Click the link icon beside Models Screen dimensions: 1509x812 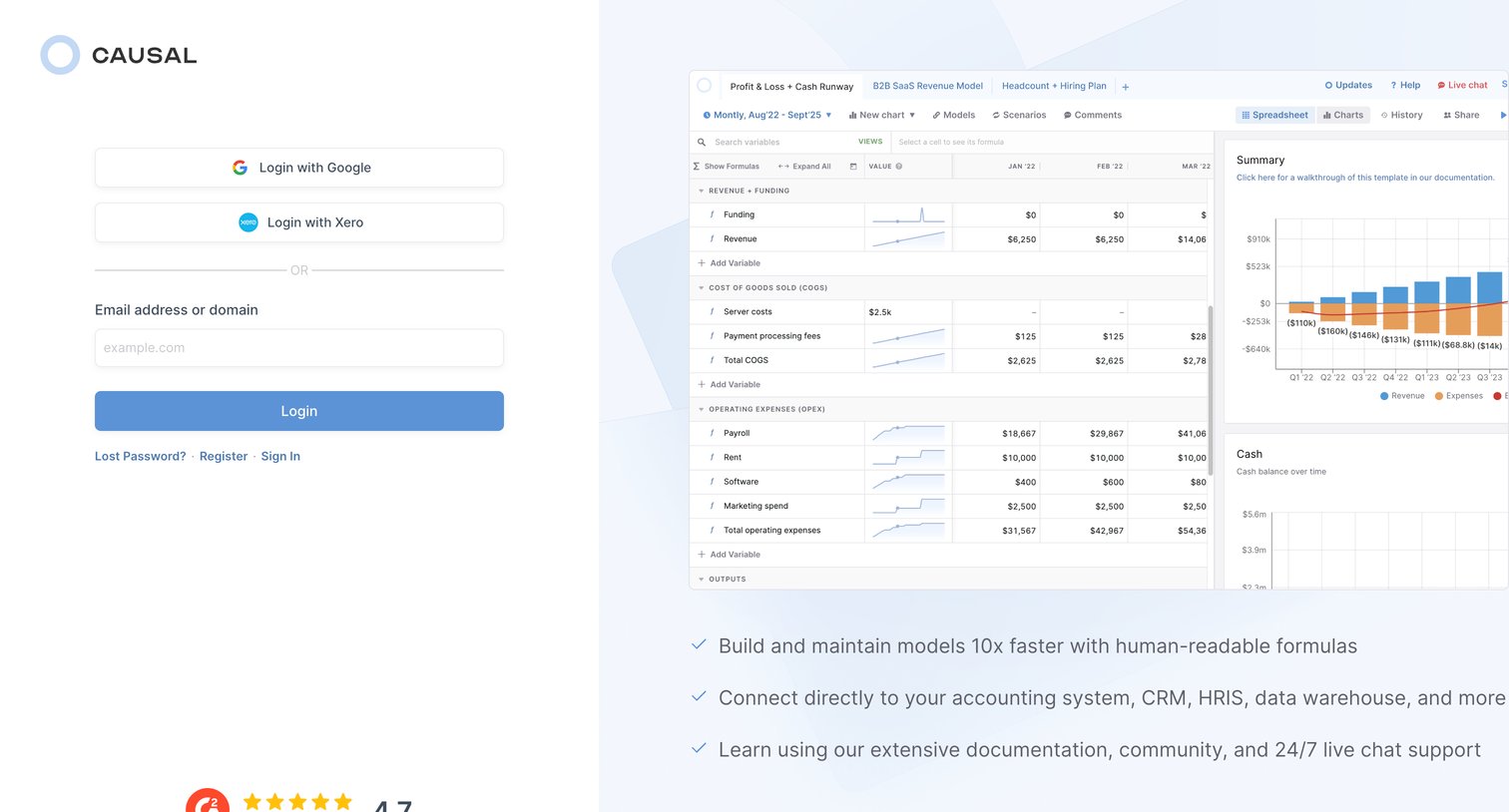tap(936, 115)
